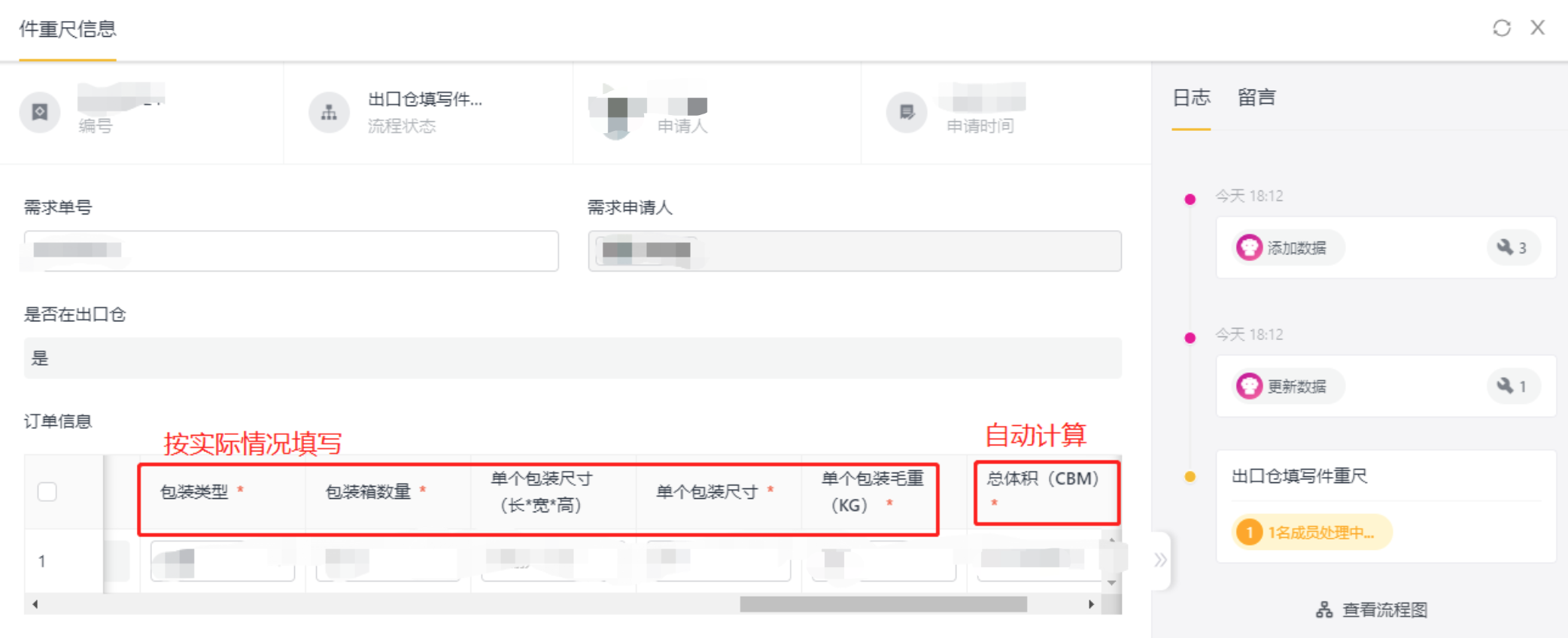Viewport: 1568px width, 638px height.
Task: Switch to the 留言 tab
Action: tap(1257, 97)
